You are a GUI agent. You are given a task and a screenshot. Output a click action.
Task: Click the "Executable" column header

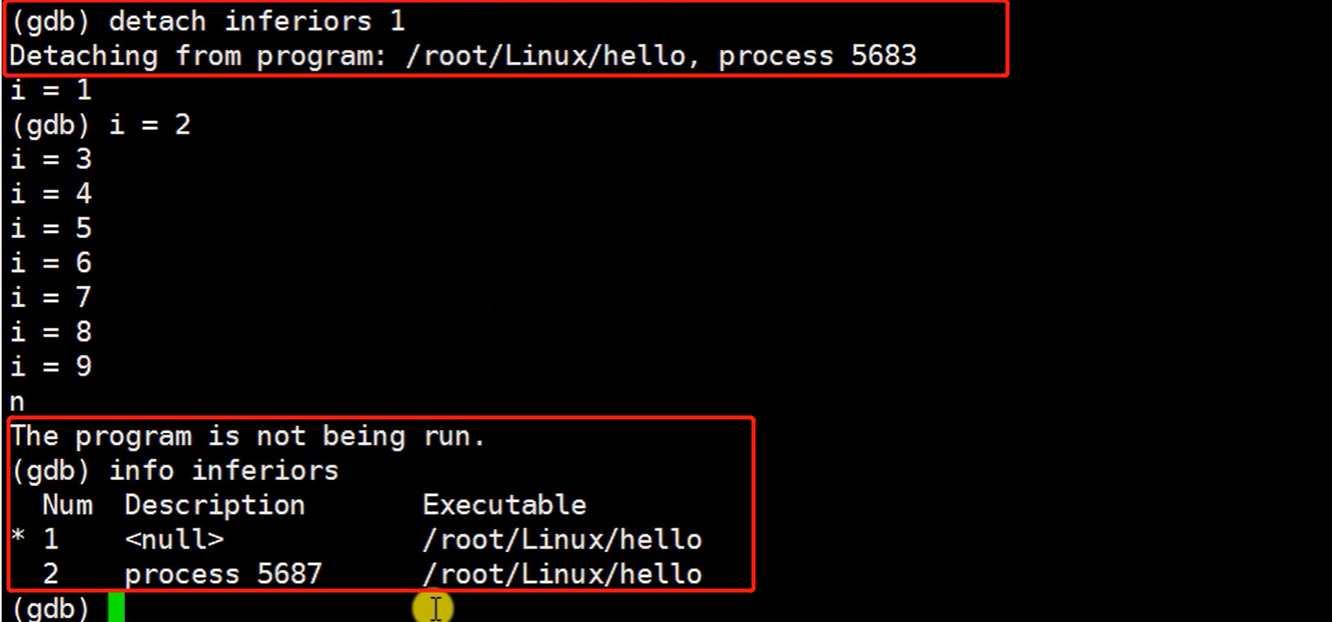point(504,505)
